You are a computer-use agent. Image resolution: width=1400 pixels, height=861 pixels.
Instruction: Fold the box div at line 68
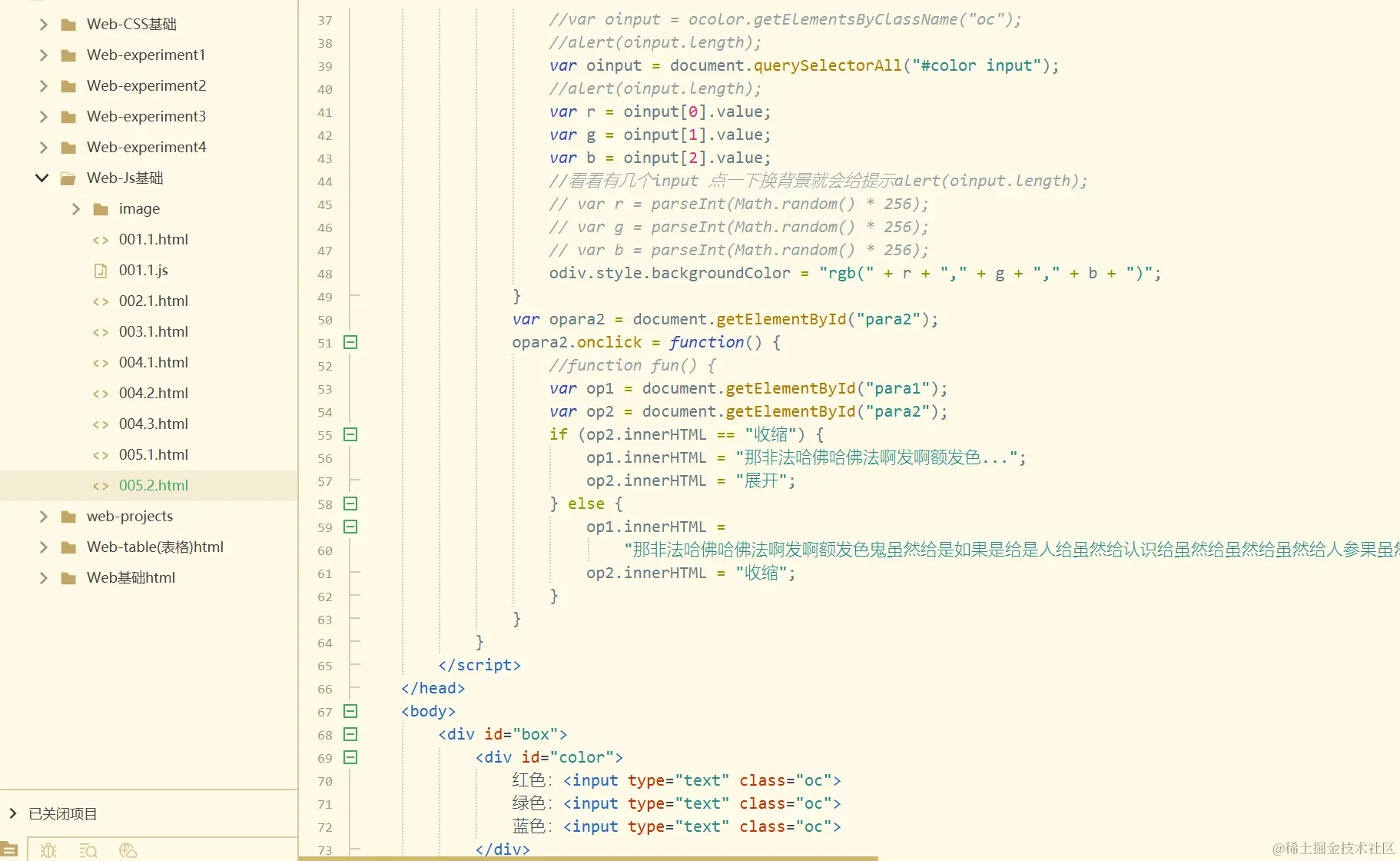coord(350,734)
